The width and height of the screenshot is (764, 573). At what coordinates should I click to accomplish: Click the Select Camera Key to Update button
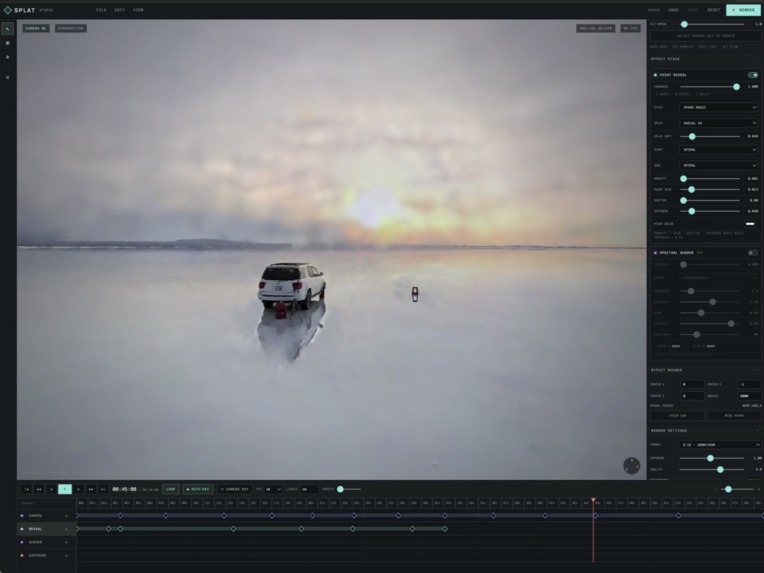[x=706, y=36]
